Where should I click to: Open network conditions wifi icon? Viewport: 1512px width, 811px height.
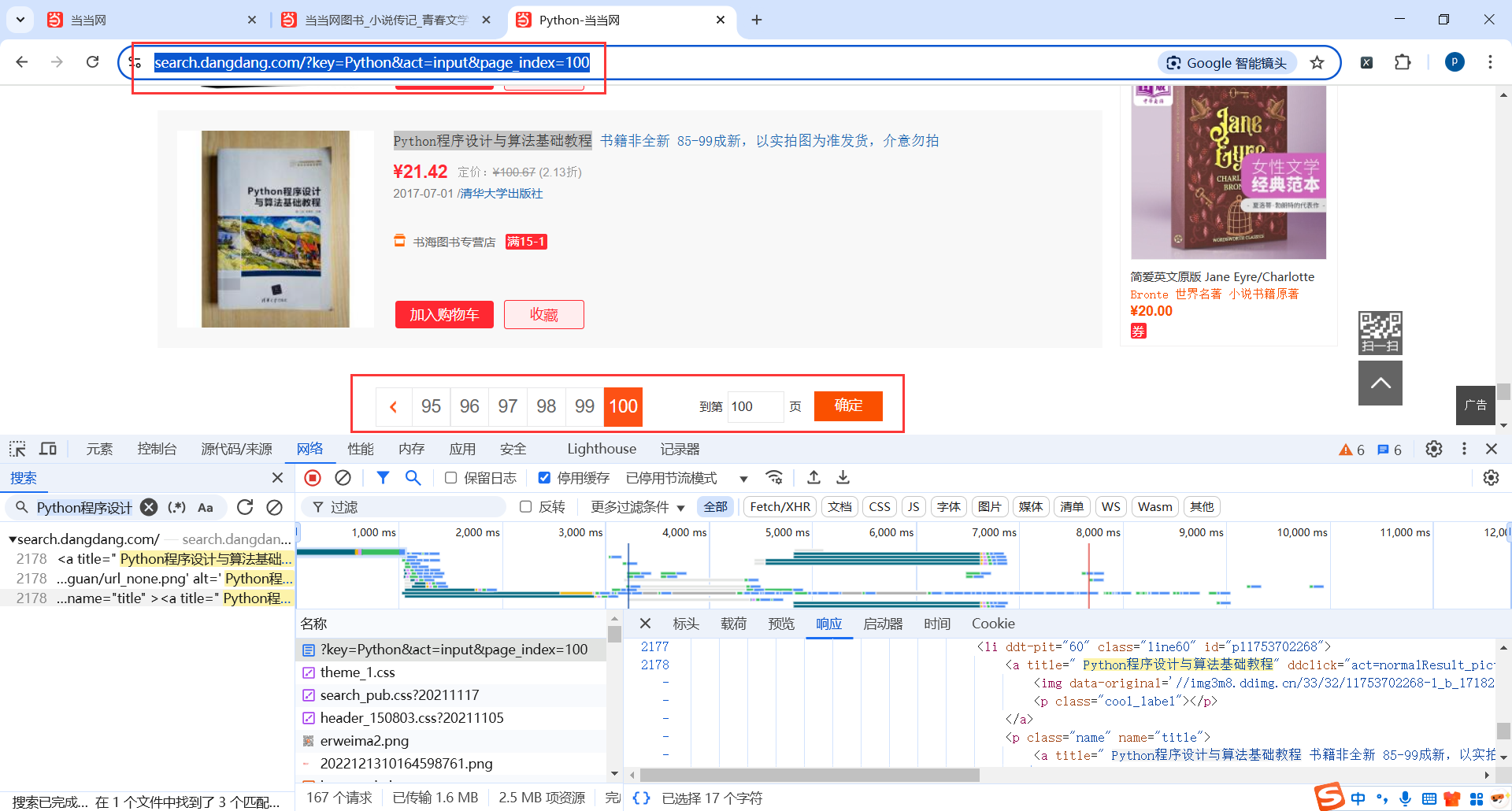click(x=774, y=478)
